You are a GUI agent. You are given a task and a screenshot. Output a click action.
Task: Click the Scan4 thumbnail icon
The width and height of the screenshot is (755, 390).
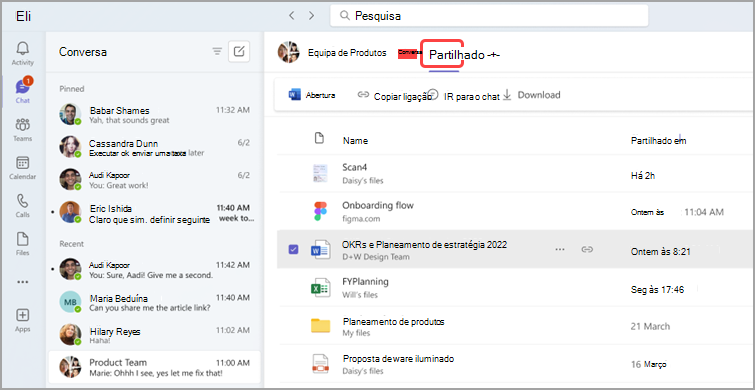pos(320,173)
